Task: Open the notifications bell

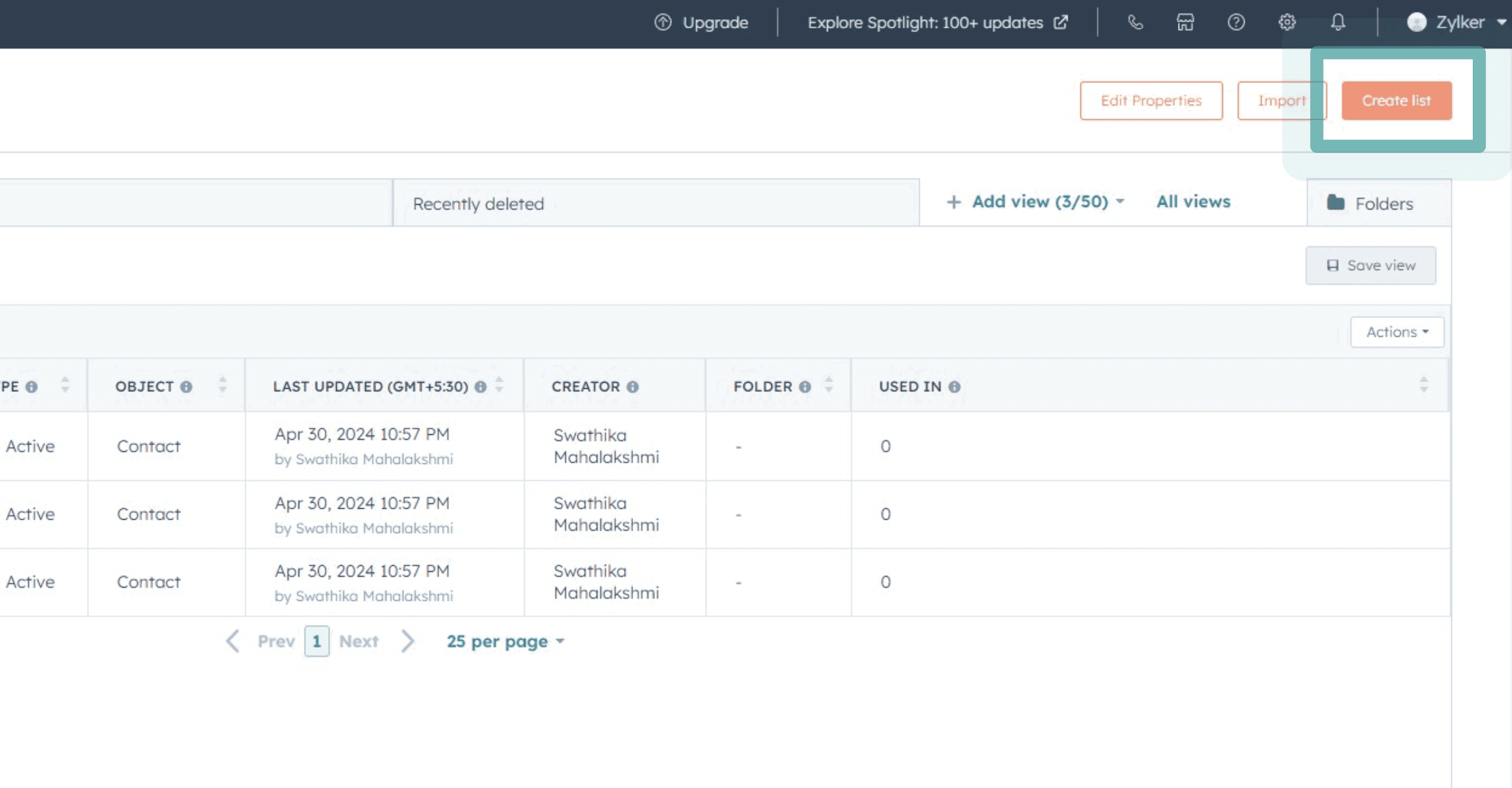Action: tap(1338, 22)
